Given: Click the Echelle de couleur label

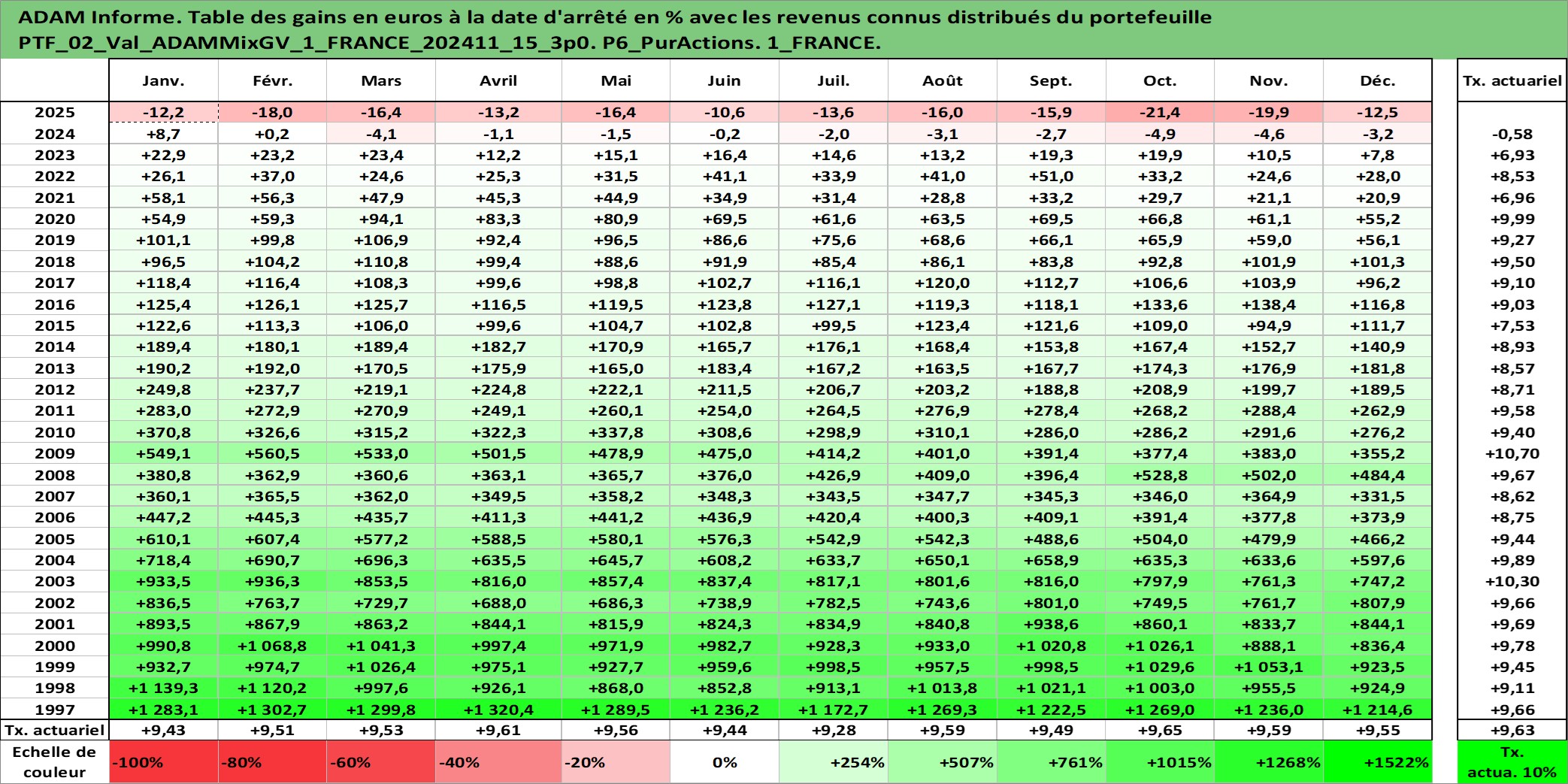Looking at the screenshot, I should (55, 762).
